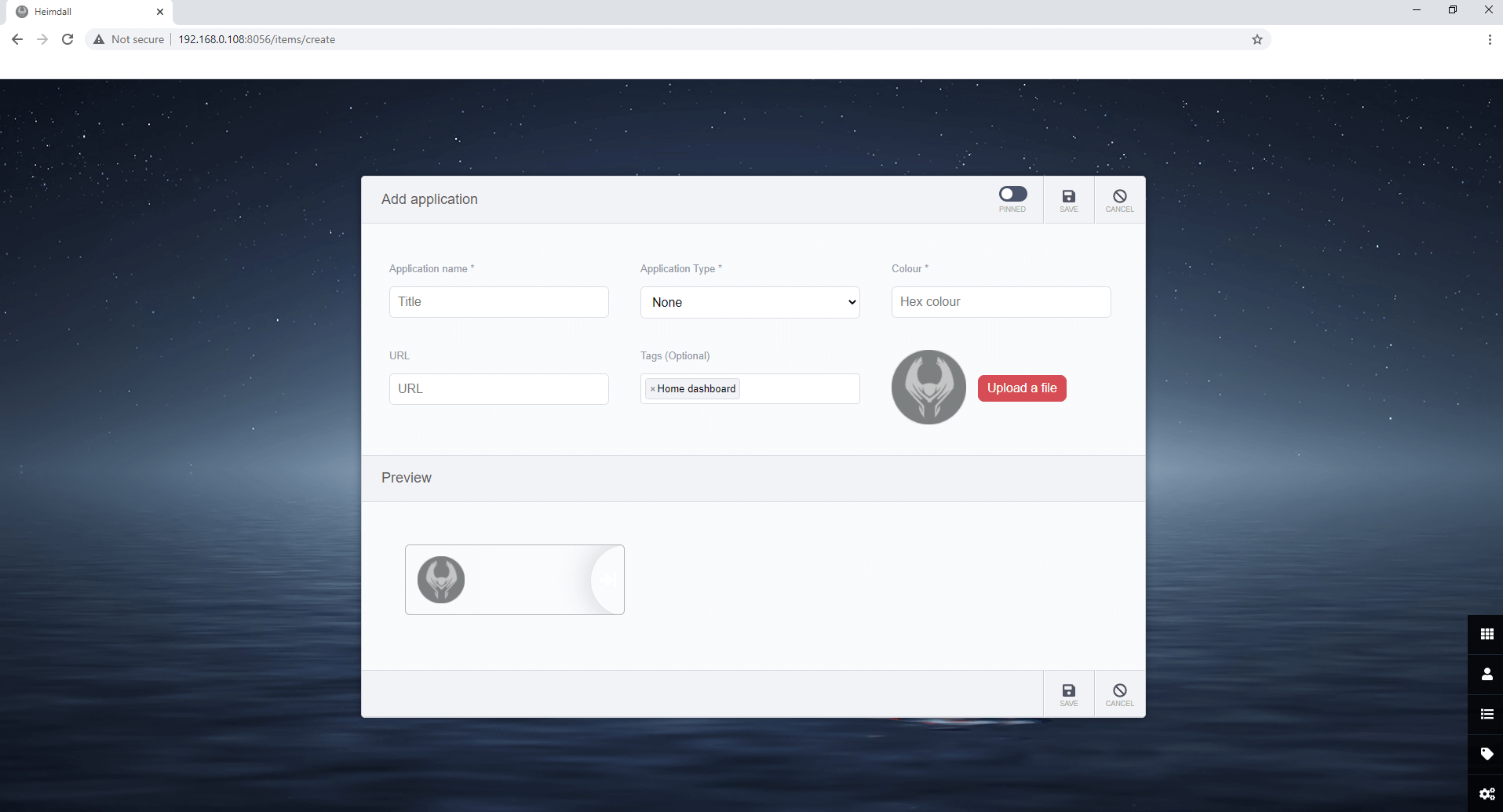Screen dimensions: 1503x812
Task: Open the users icon in sidebar
Action: click(x=1487, y=674)
